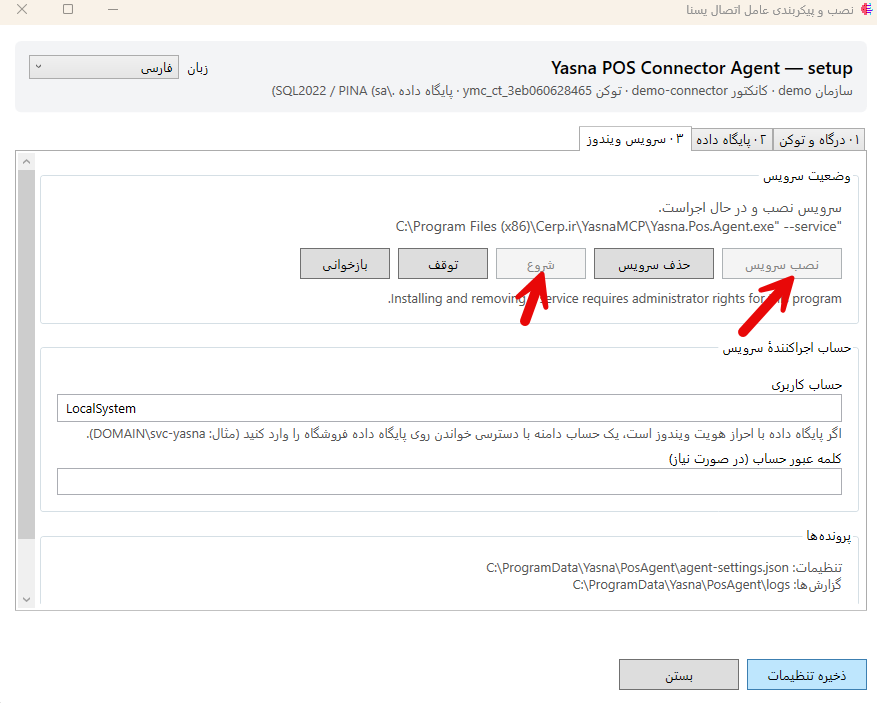The height and width of the screenshot is (703, 877).
Task: Click the PosAgent\logs path text
Action: click(681, 585)
